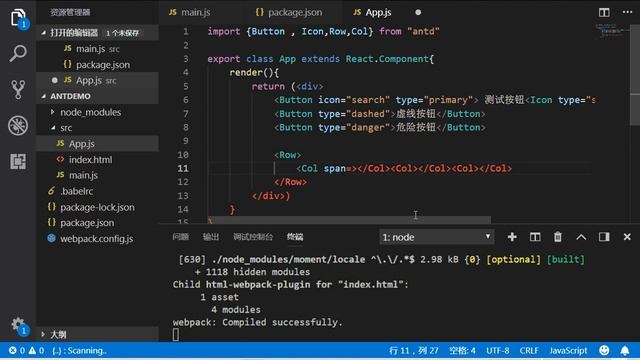
Task: Click 'render(){' on line 4
Action: pyautogui.click(x=254, y=73)
